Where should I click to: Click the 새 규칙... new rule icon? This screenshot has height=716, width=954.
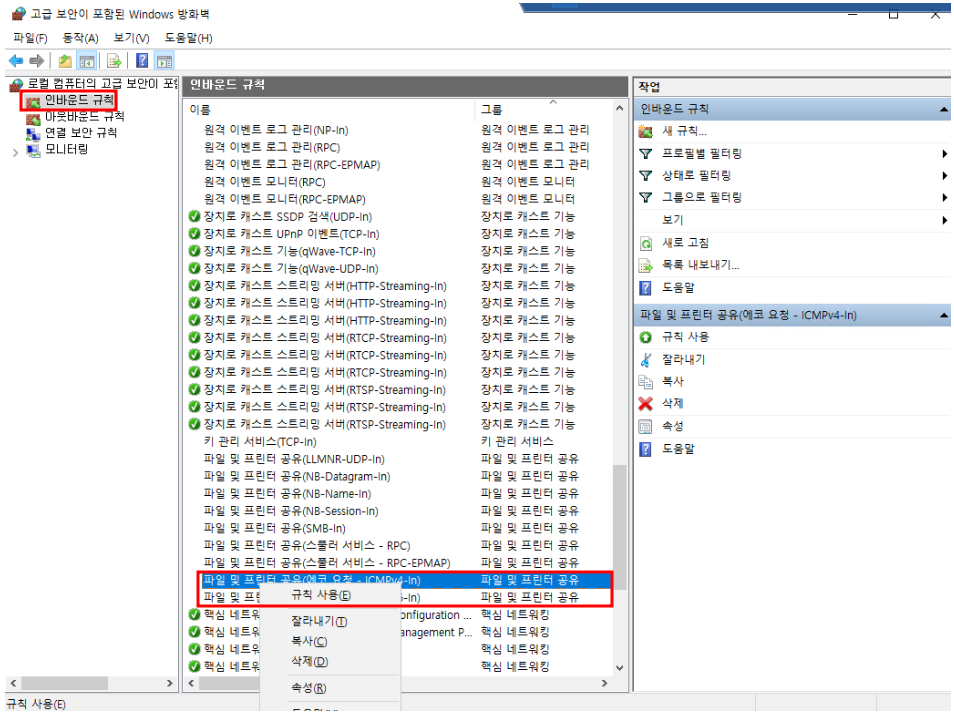pos(646,131)
